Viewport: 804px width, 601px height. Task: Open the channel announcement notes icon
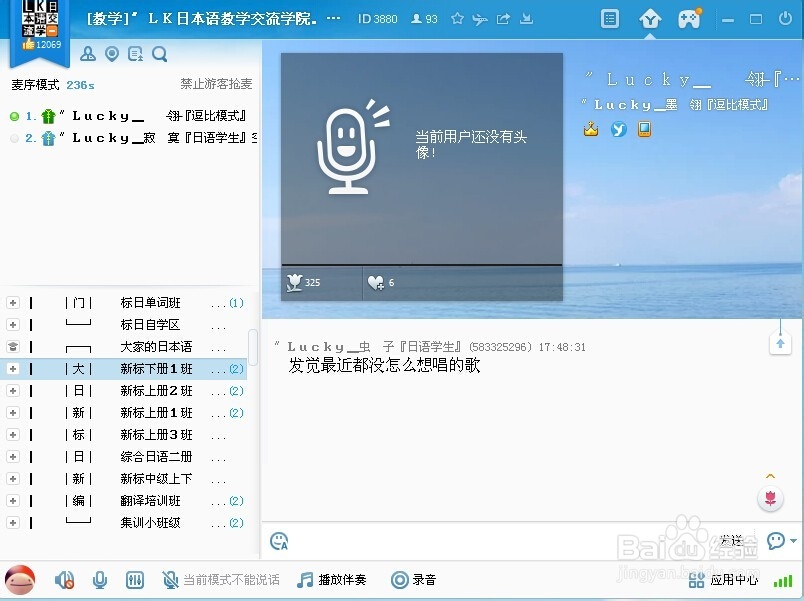136,54
